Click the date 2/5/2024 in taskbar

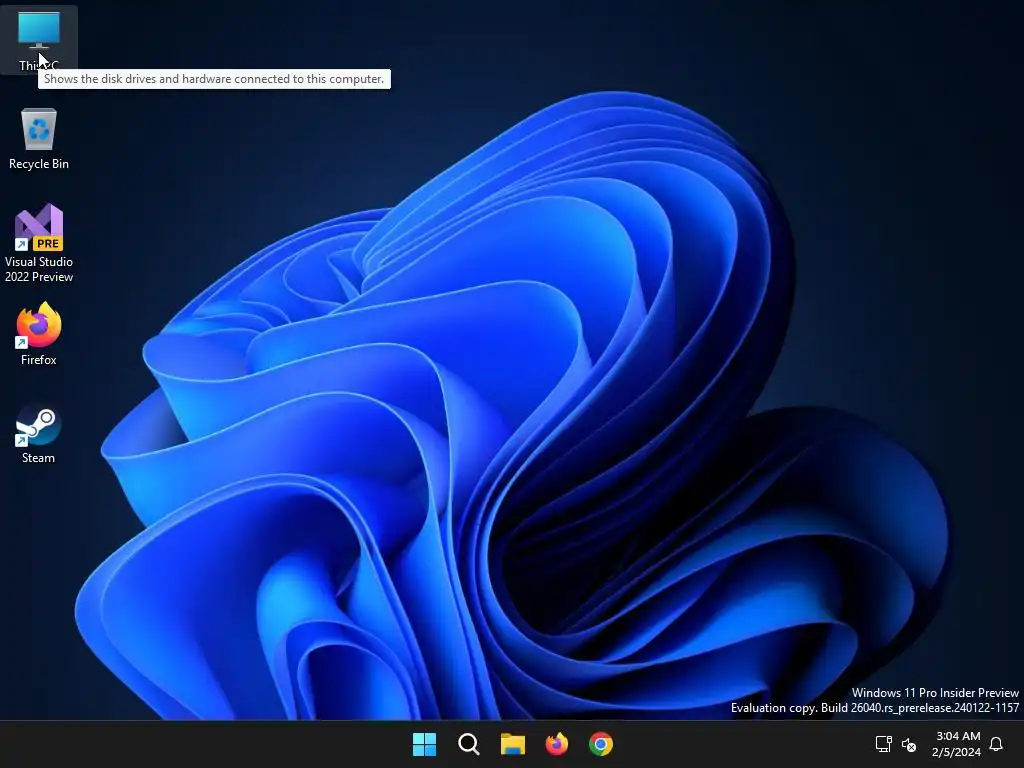click(956, 752)
